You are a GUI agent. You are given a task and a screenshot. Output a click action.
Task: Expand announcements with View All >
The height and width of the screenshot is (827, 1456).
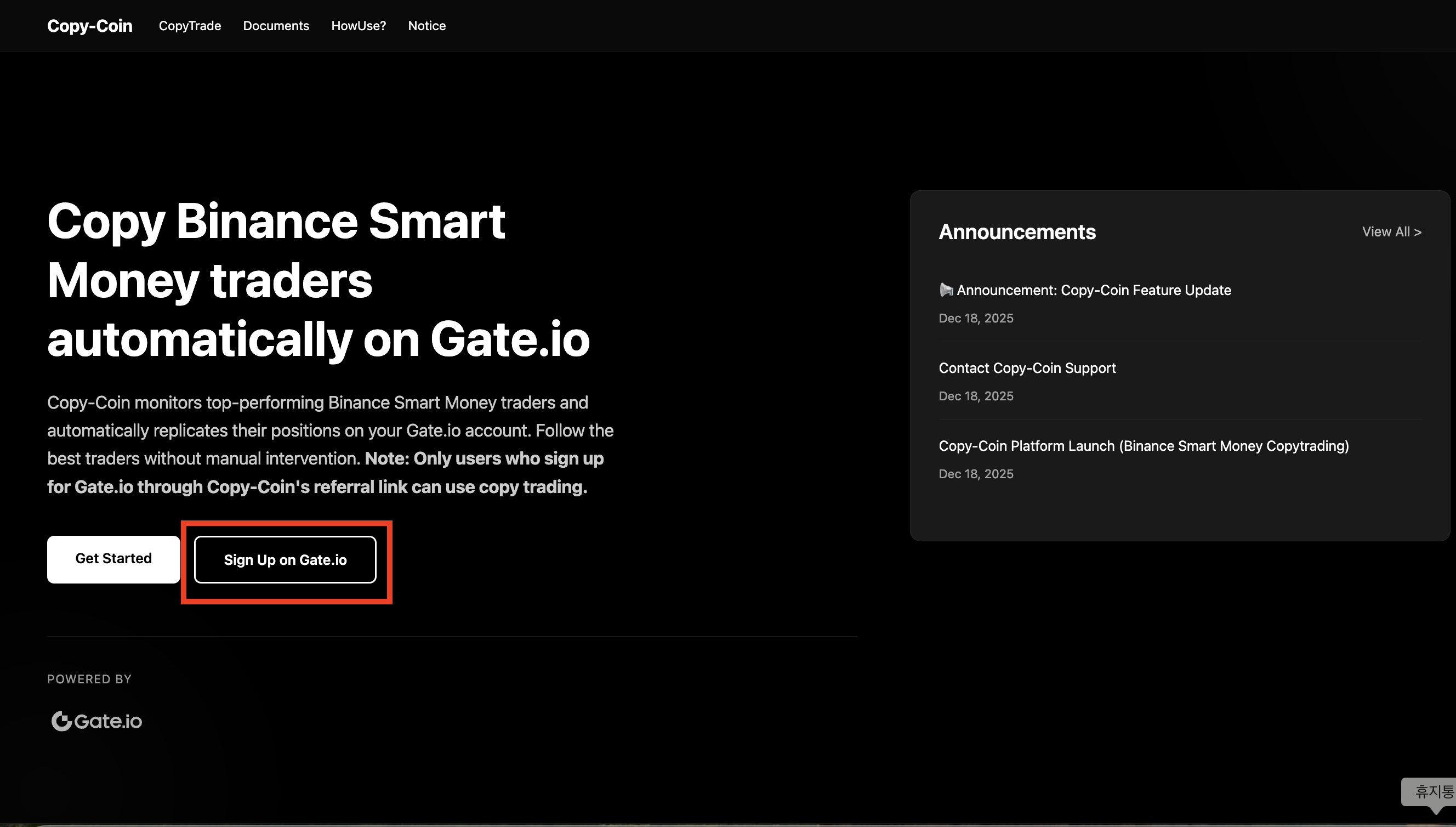click(x=1391, y=232)
